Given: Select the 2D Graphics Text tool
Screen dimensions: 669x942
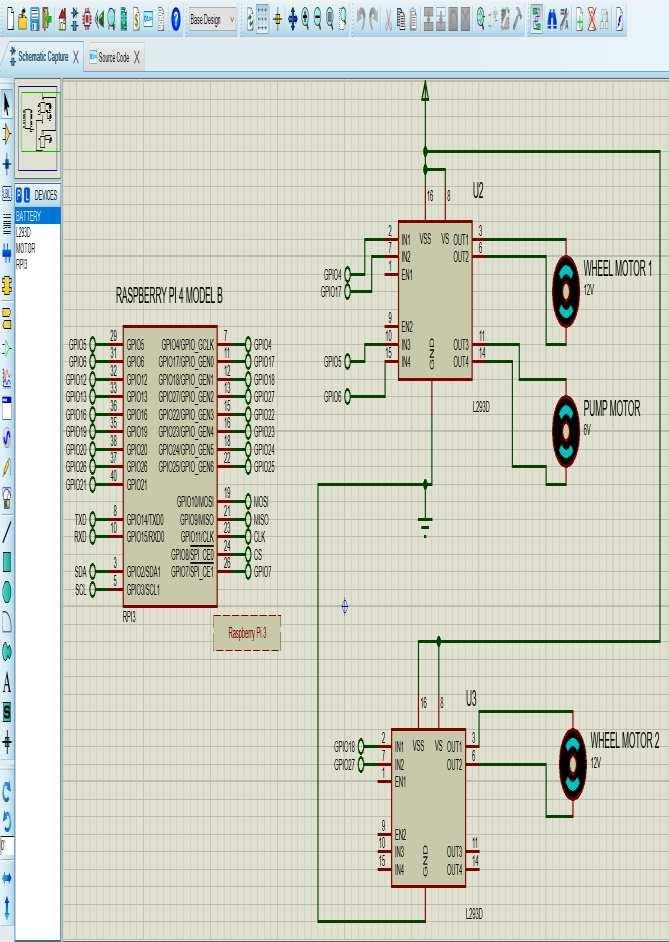Looking at the screenshot, I should pyautogui.click(x=7, y=682).
